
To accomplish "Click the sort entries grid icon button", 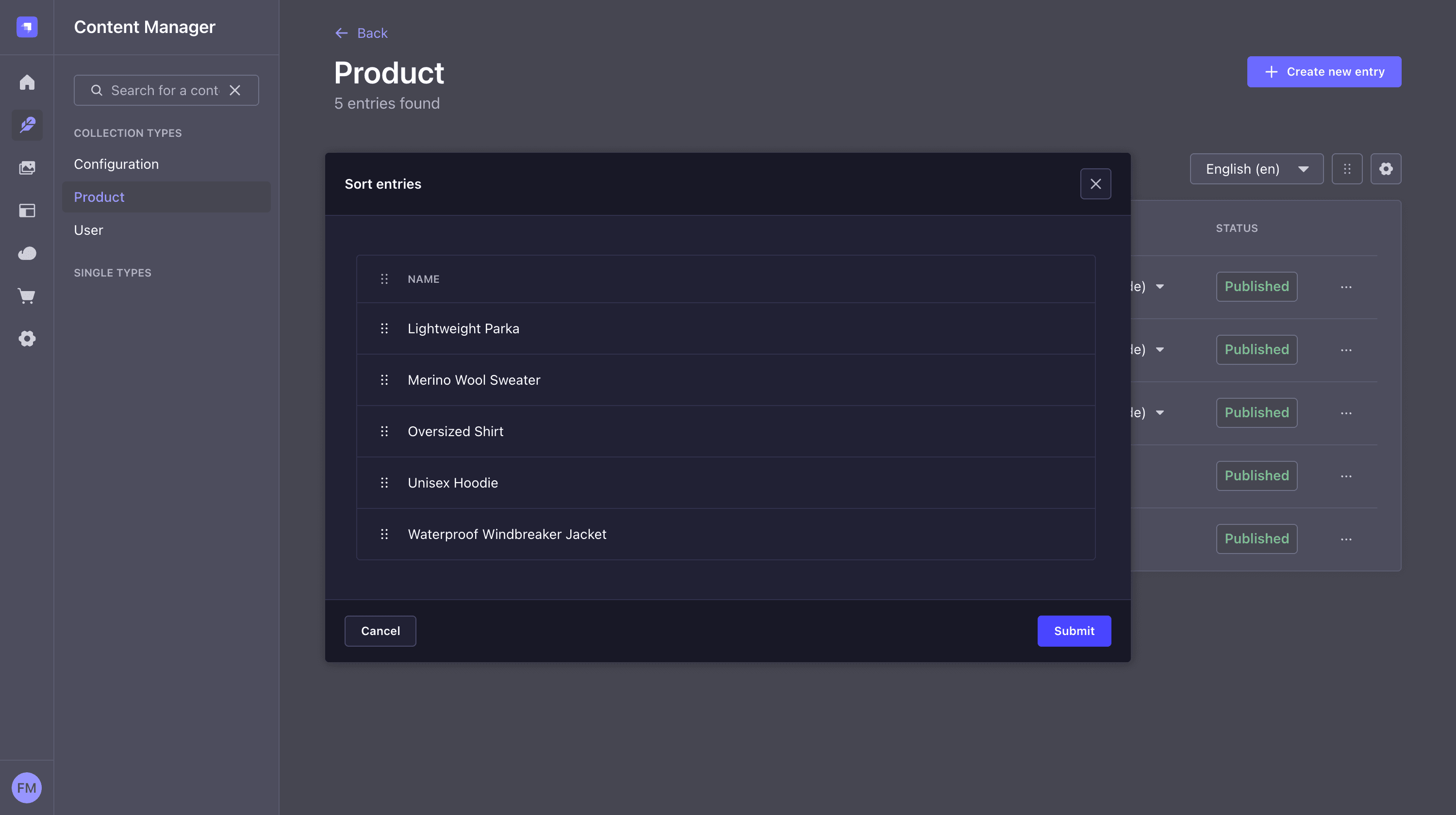I will click(x=1347, y=169).
